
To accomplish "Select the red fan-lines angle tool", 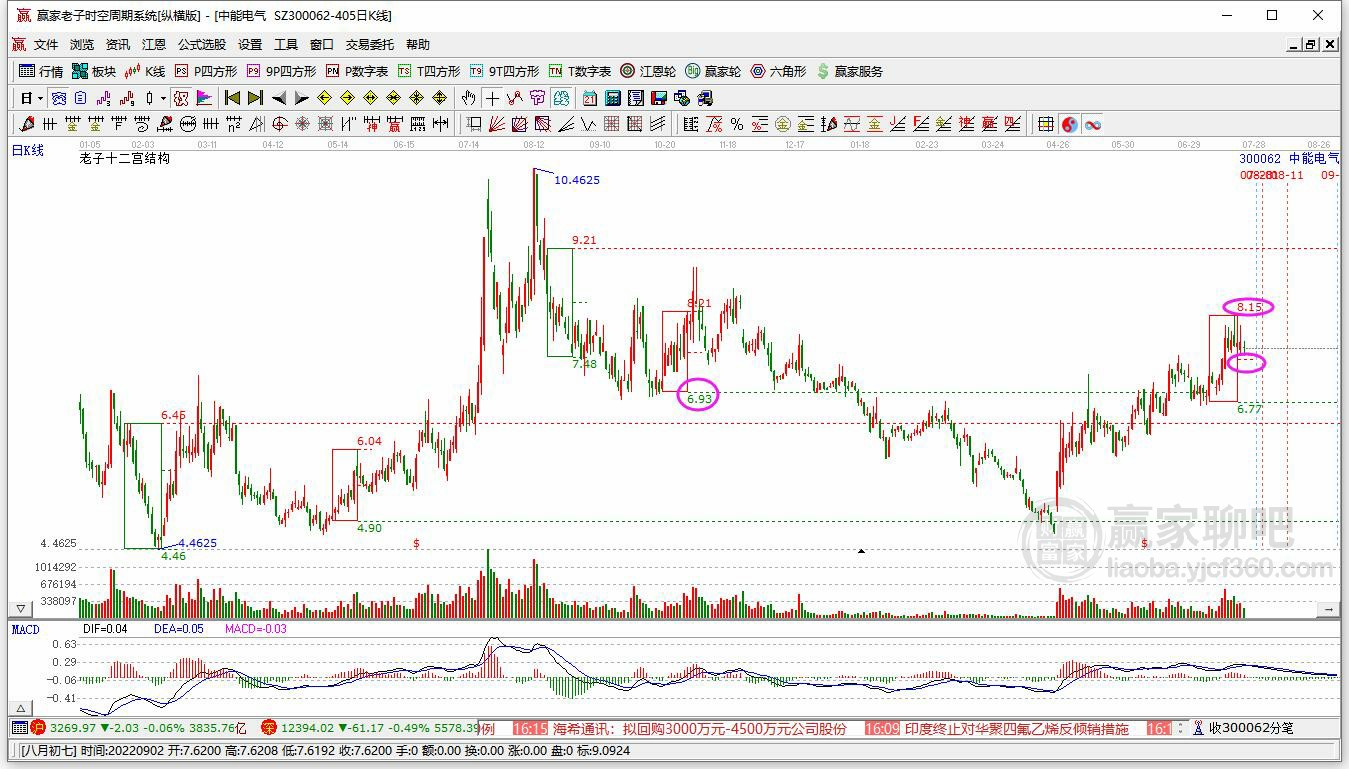I will (x=496, y=124).
